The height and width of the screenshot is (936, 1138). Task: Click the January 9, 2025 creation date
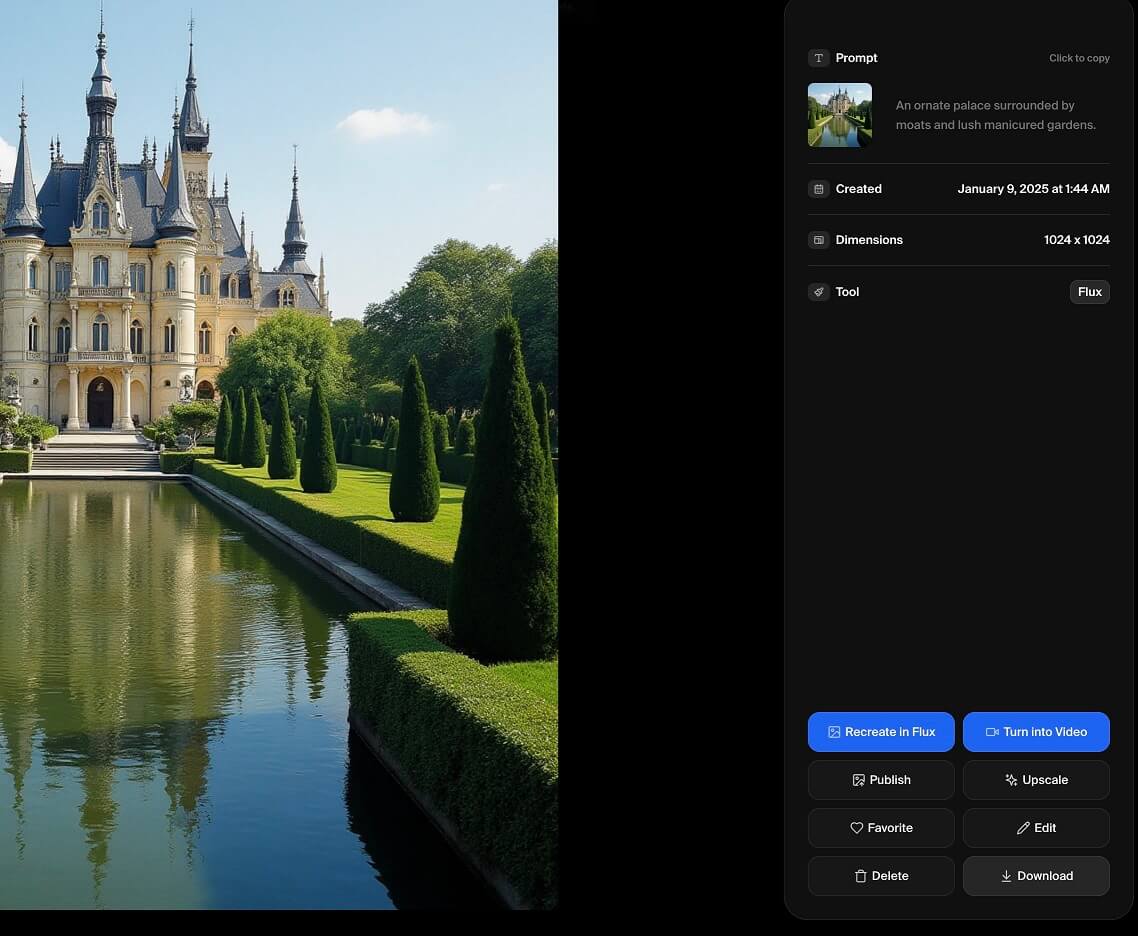[1033, 189]
